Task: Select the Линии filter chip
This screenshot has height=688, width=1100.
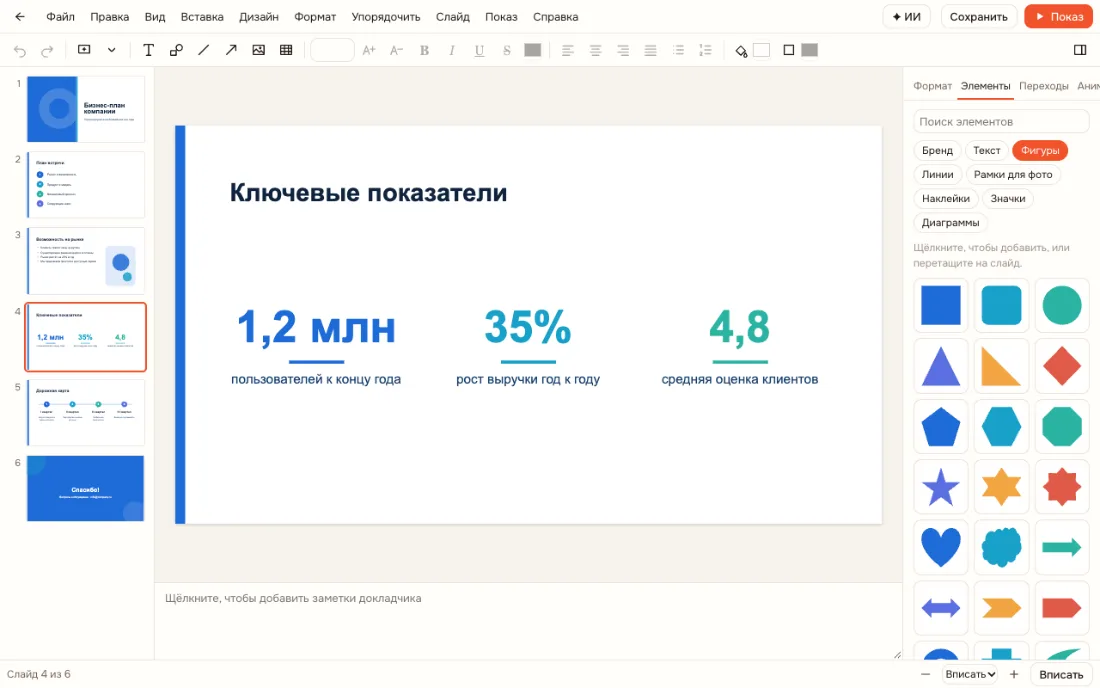Action: 937,175
